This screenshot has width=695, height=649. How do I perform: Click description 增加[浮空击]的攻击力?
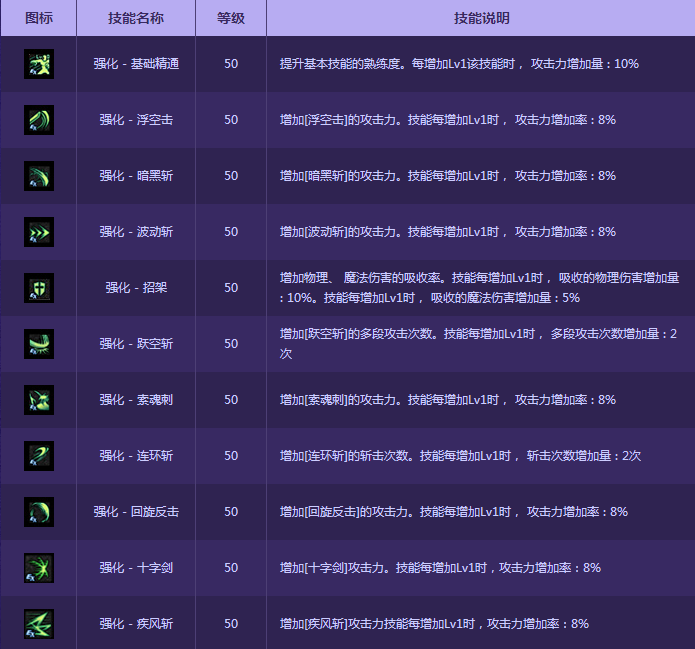(x=448, y=120)
